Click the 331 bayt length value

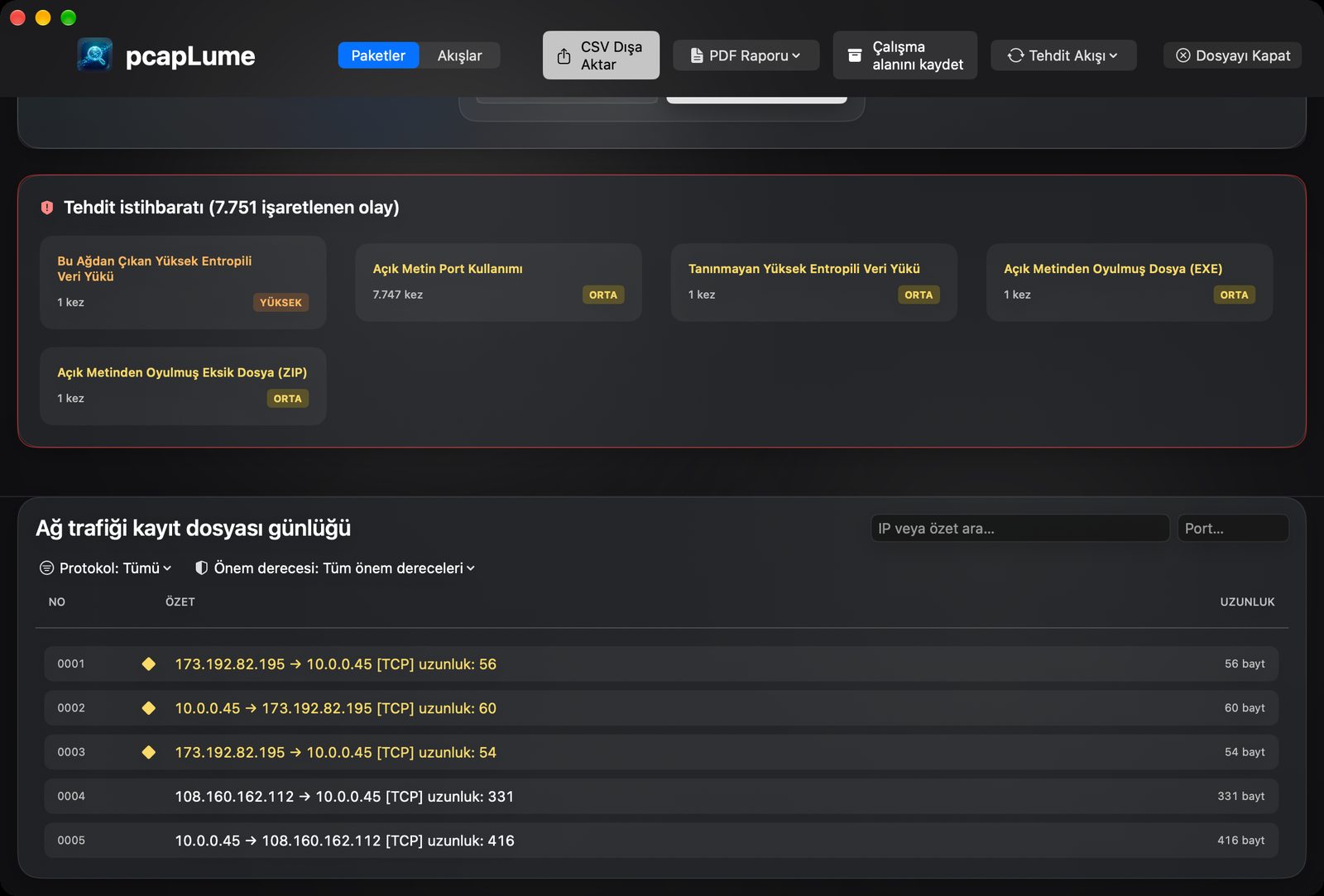pyautogui.click(x=1240, y=797)
